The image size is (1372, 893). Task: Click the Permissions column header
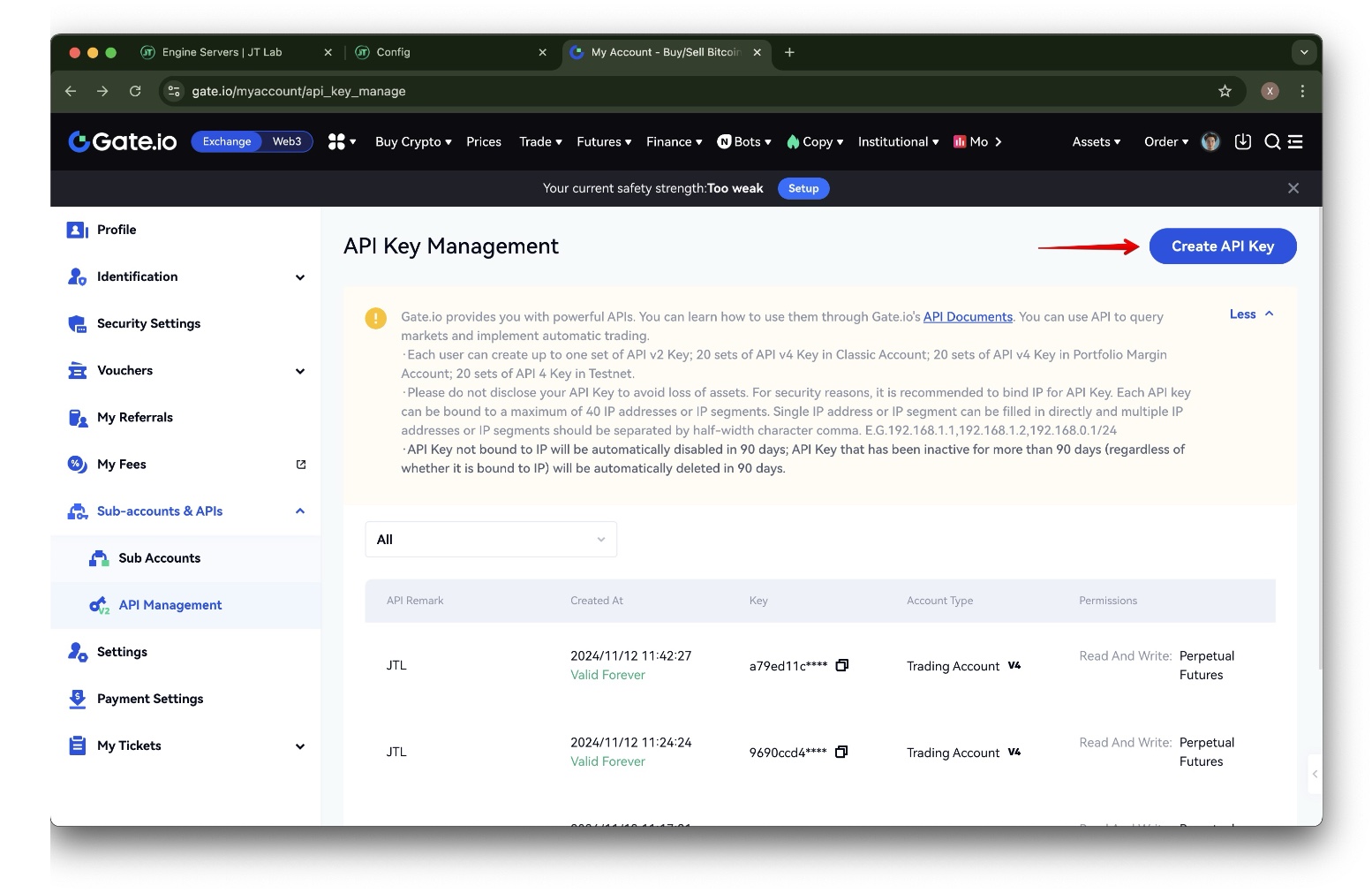1108,601
